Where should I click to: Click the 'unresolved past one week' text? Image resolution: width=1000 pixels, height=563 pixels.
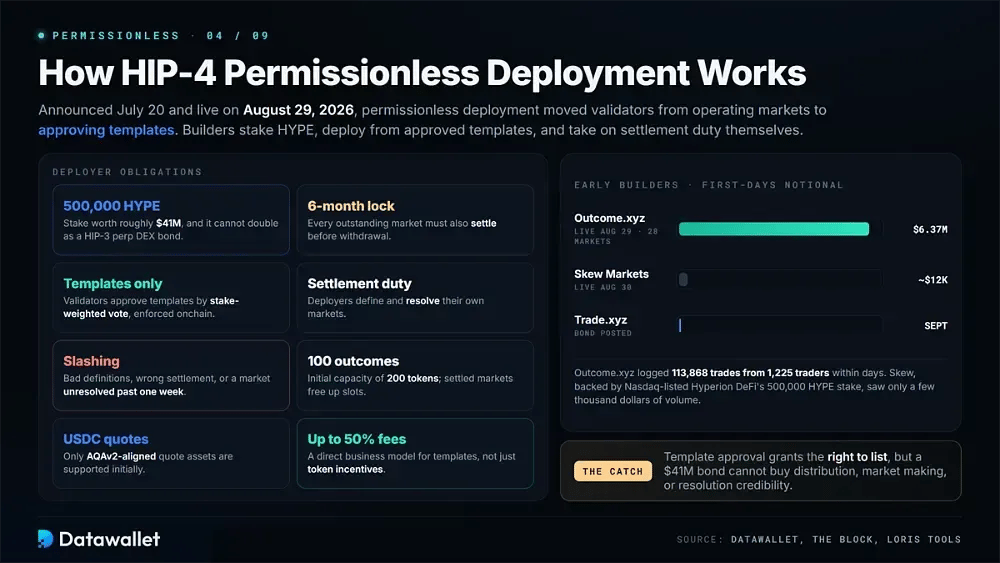(123, 392)
